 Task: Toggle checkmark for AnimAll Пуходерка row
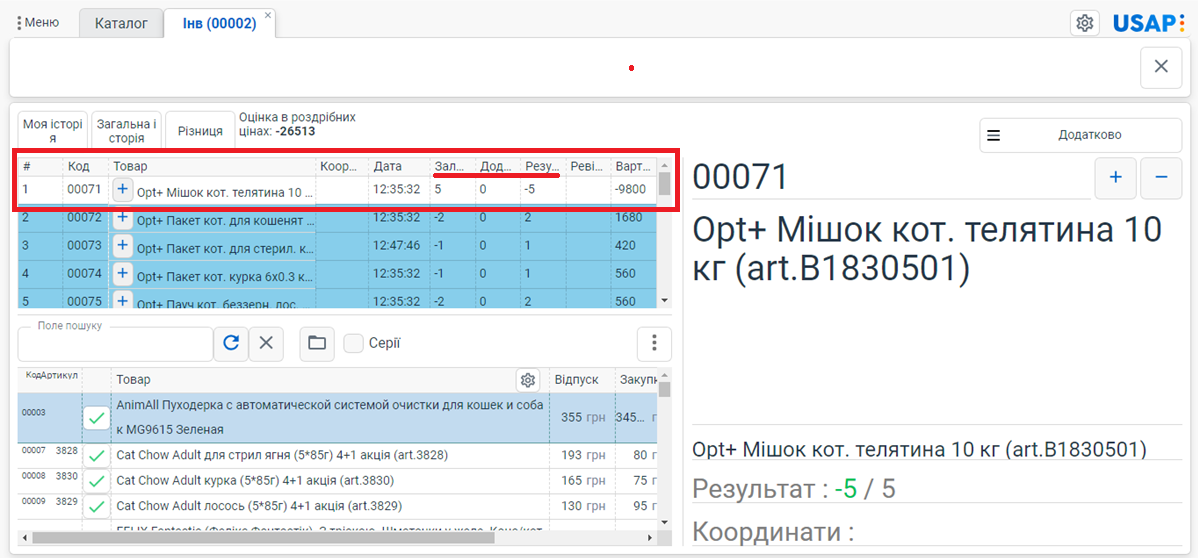coord(96,418)
